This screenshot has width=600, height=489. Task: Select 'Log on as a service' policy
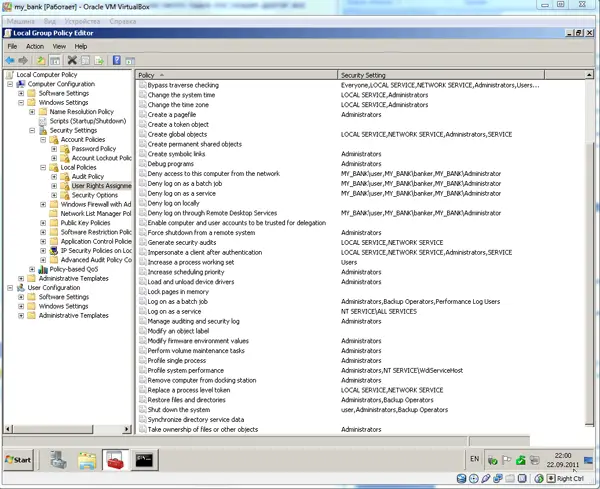pyautogui.click(x=174, y=311)
